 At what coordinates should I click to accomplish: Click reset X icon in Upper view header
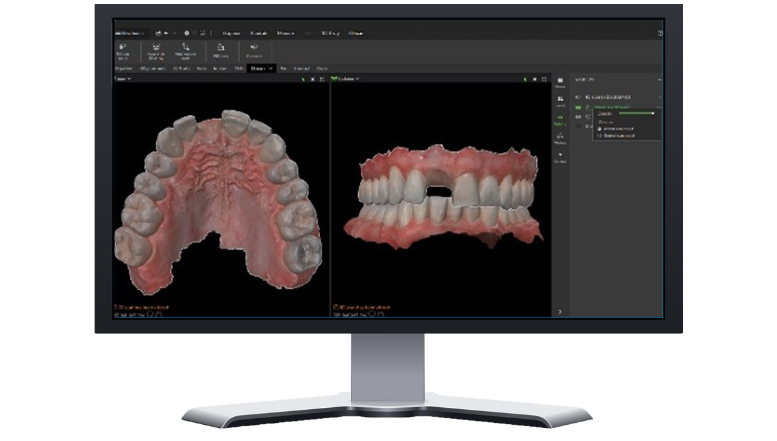coord(313,79)
